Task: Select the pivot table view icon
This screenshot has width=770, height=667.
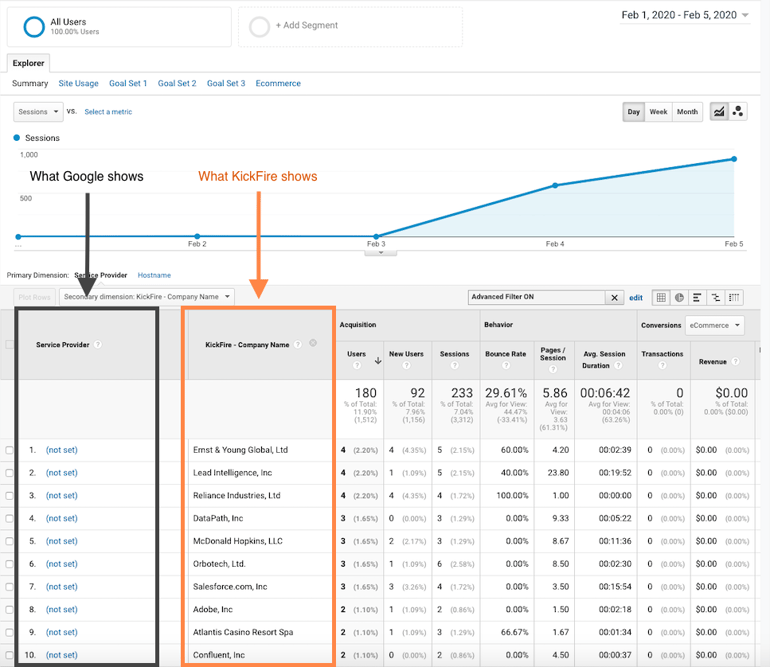Action: (x=734, y=298)
